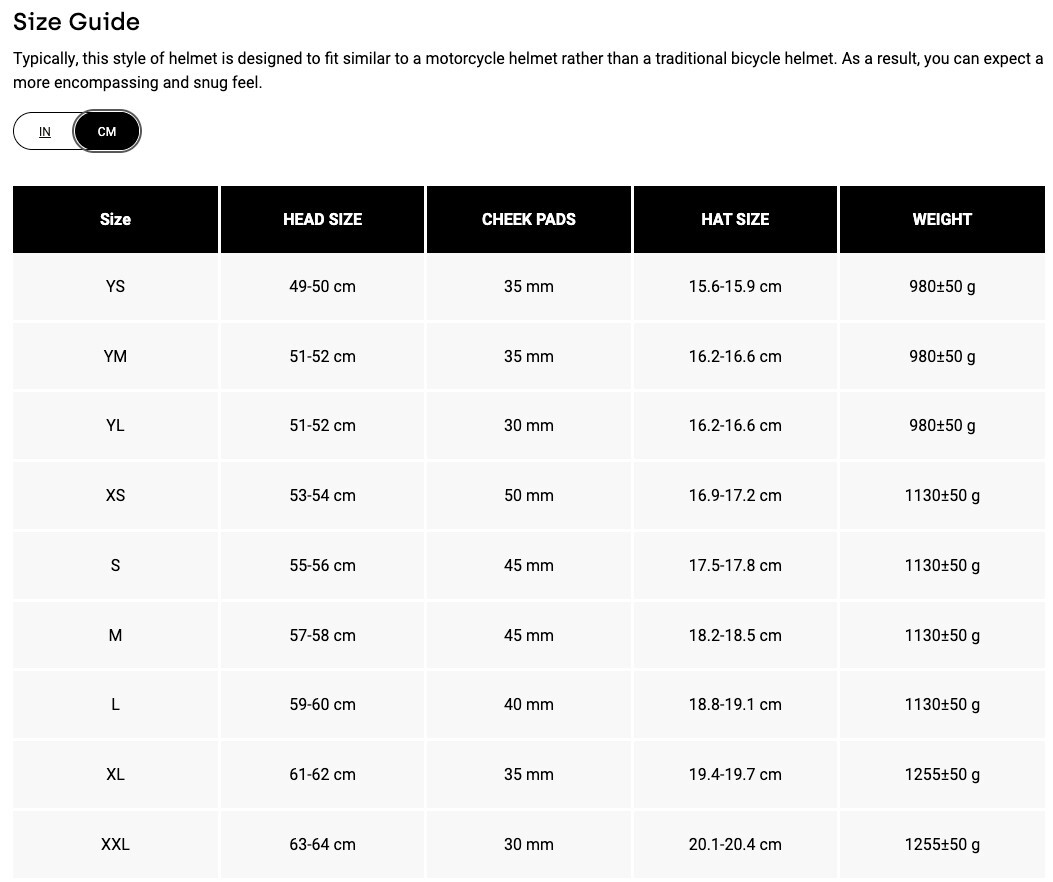Image resolution: width=1053 pixels, height=882 pixels.
Task: Click the Size Guide heading
Action: coord(76,22)
